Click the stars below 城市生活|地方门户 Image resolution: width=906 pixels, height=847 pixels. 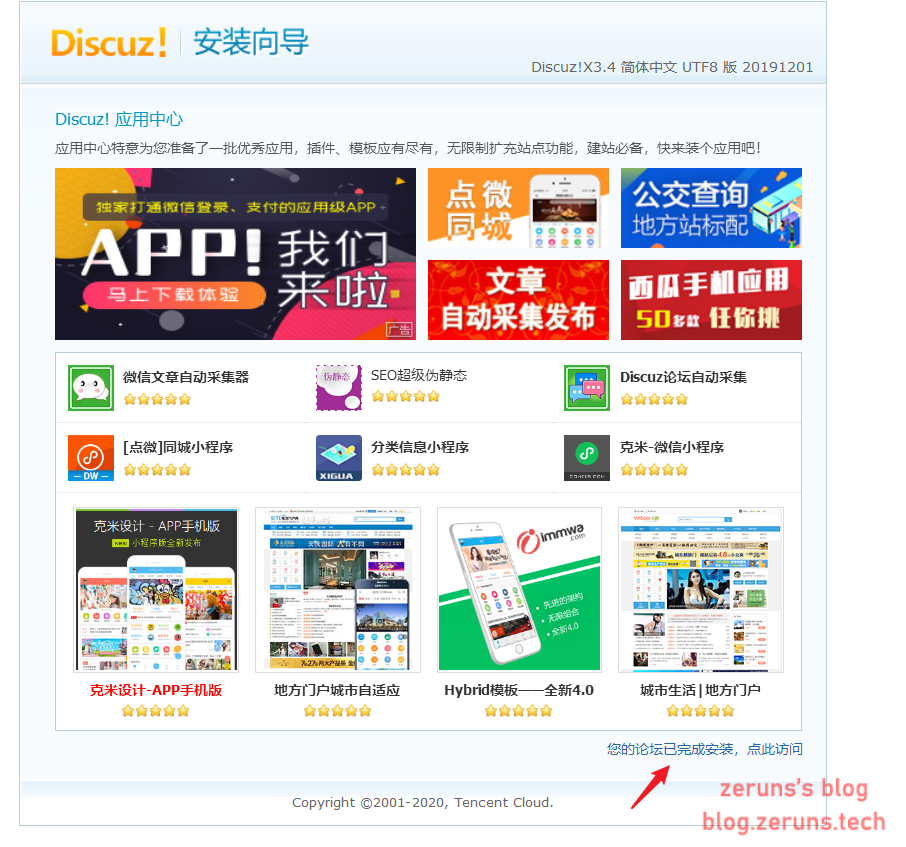click(x=700, y=711)
